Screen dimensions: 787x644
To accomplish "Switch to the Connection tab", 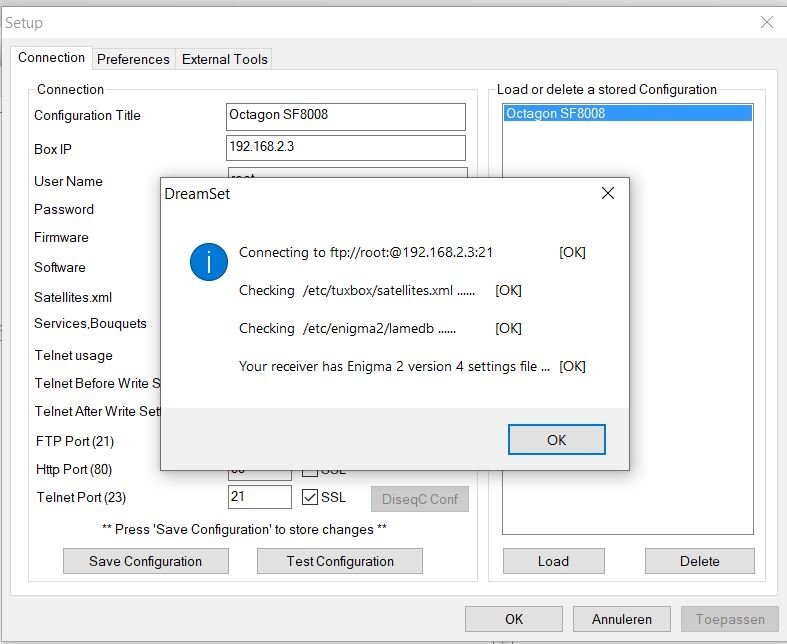I will click(x=51, y=58).
